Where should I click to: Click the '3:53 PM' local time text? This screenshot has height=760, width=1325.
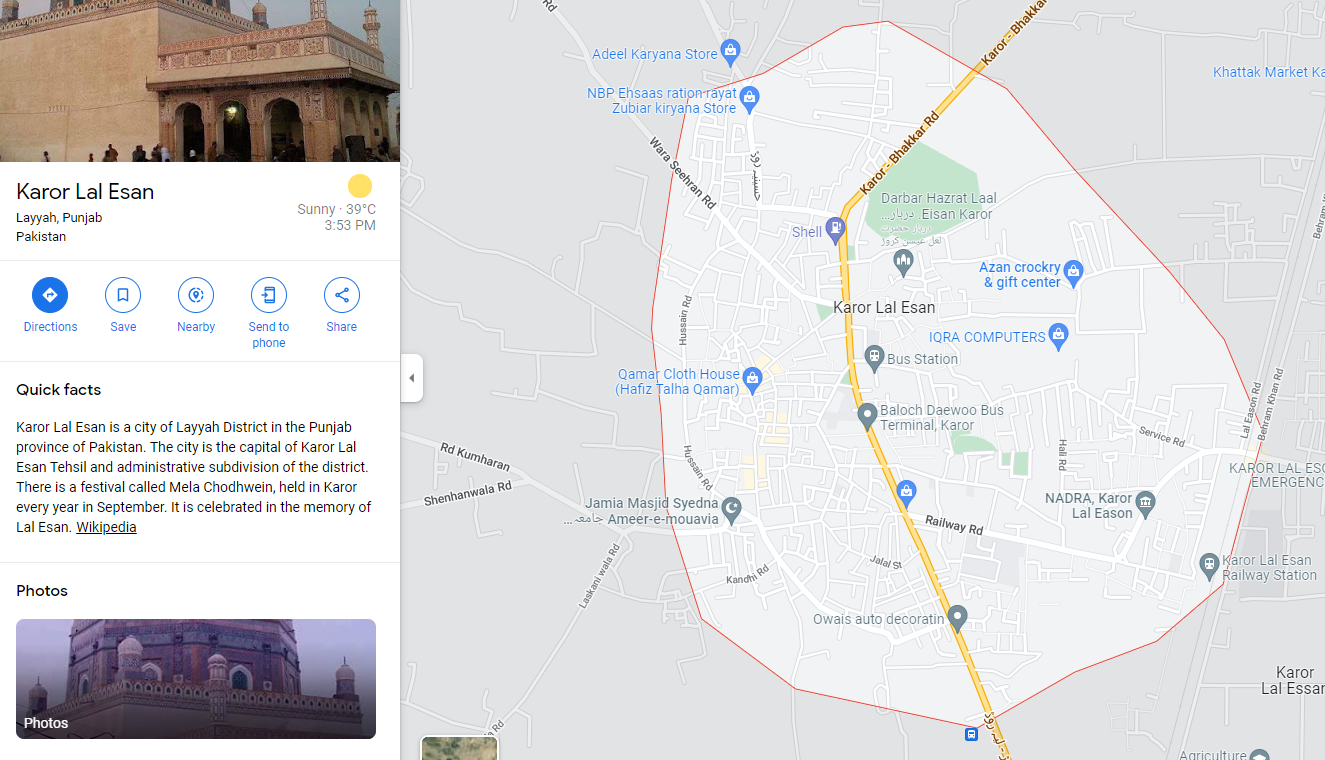pyautogui.click(x=350, y=225)
